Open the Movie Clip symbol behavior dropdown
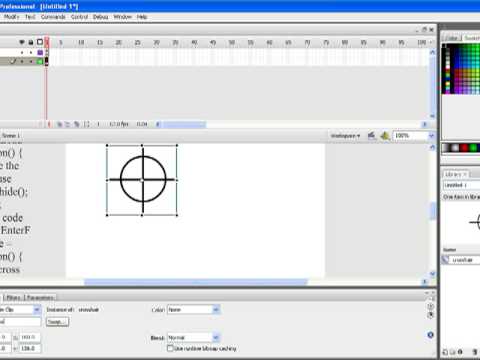This screenshot has width=480, height=360. click(20, 310)
